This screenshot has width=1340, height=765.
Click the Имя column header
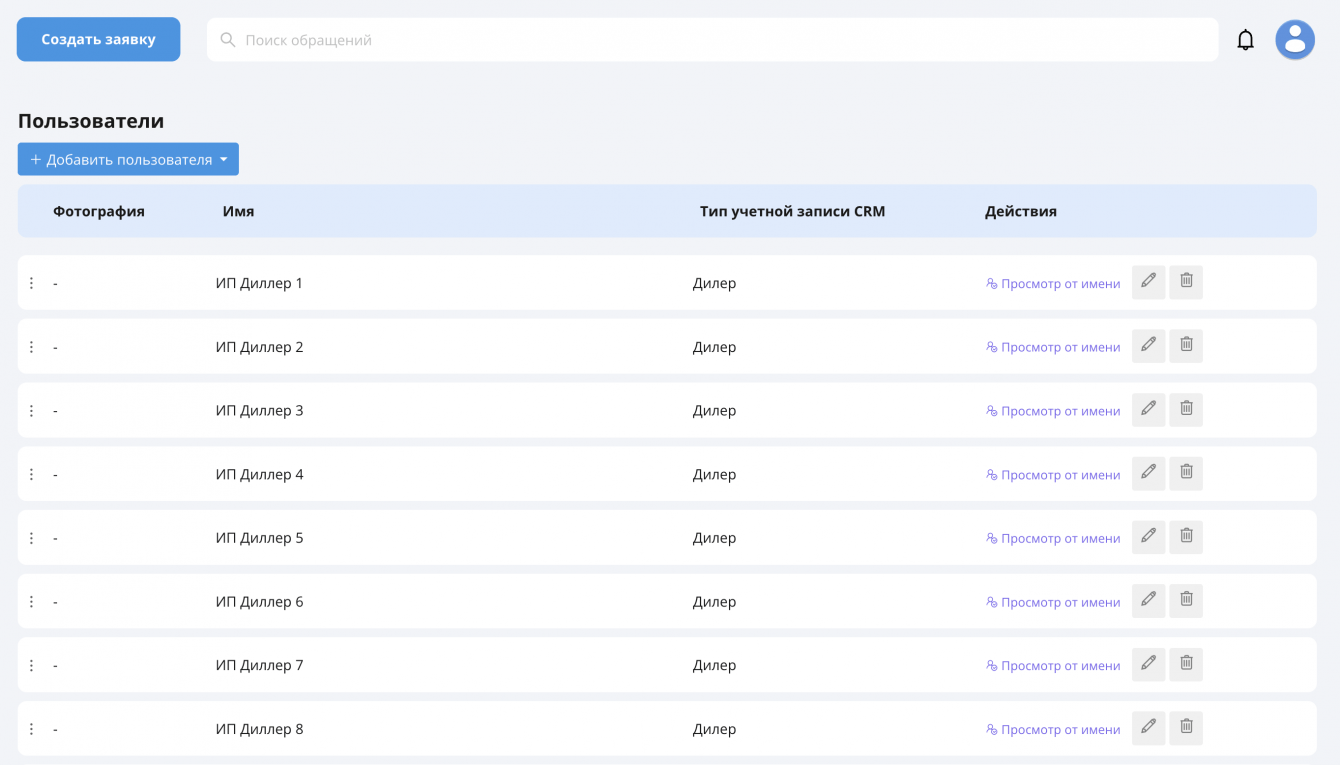(x=238, y=211)
